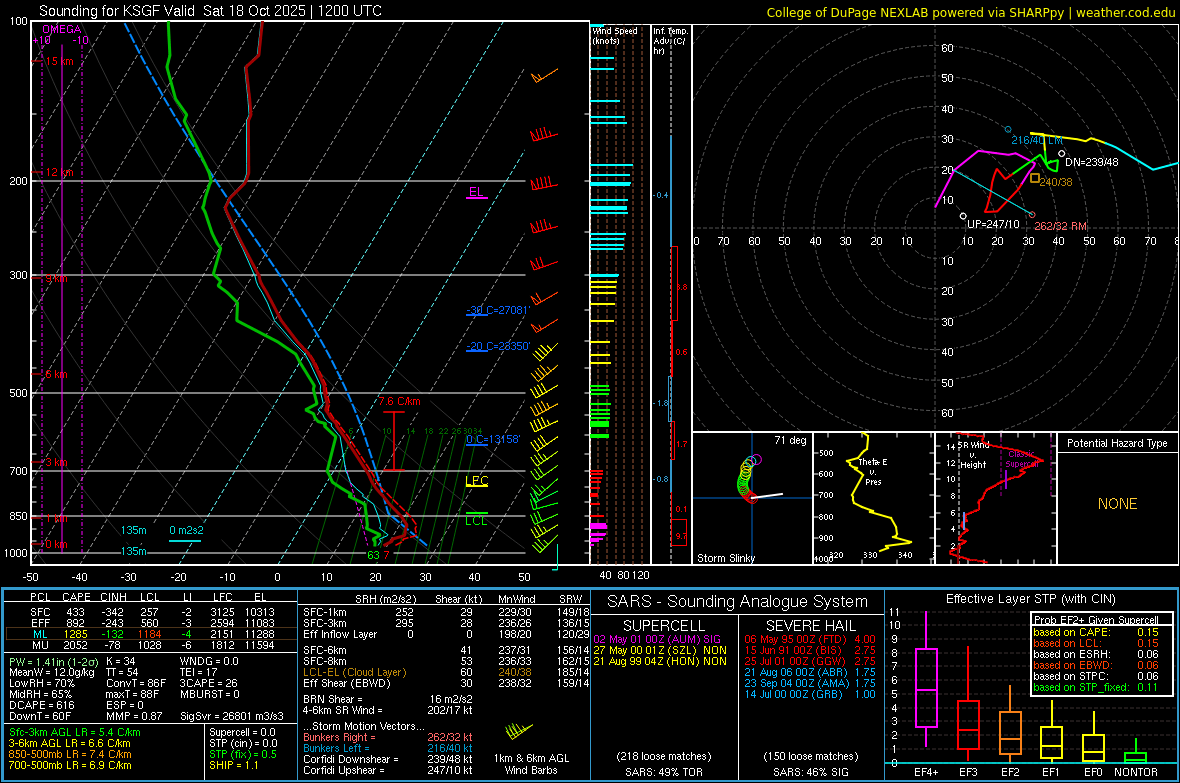Click the STP (fix) = 0.5 value
The image size is (1180, 783).
(243, 754)
